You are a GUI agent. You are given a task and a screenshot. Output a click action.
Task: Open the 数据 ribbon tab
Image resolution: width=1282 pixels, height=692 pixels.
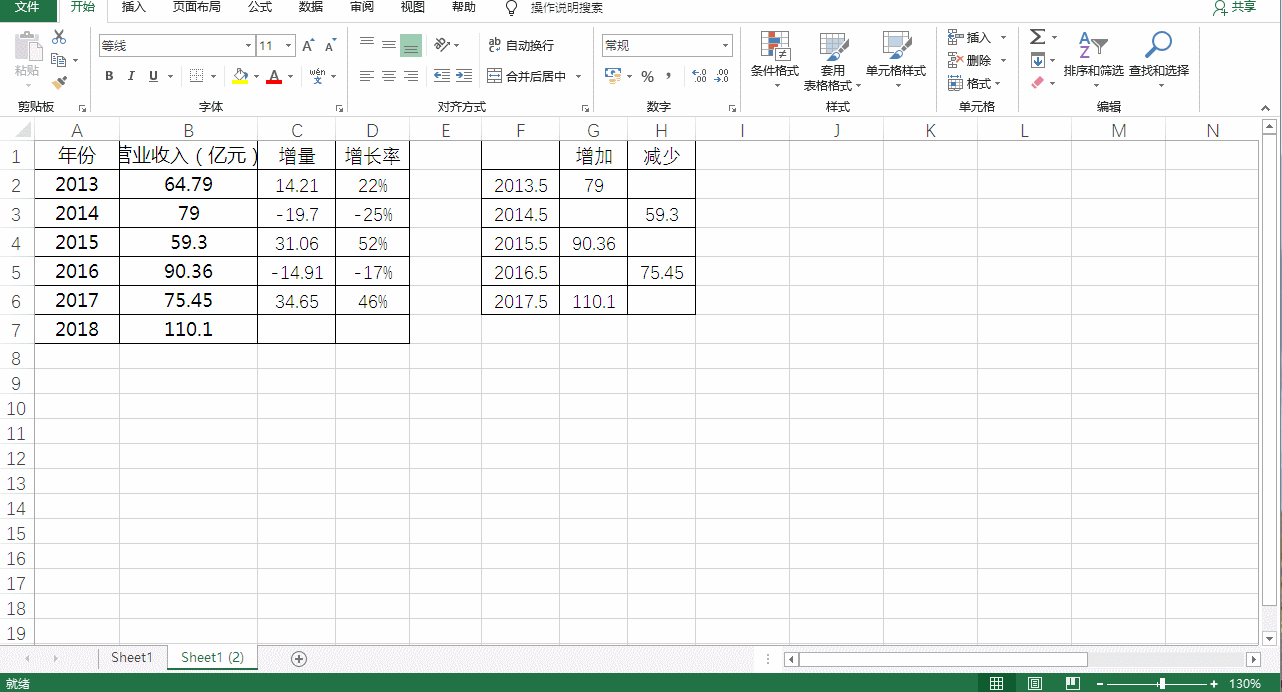[x=310, y=8]
